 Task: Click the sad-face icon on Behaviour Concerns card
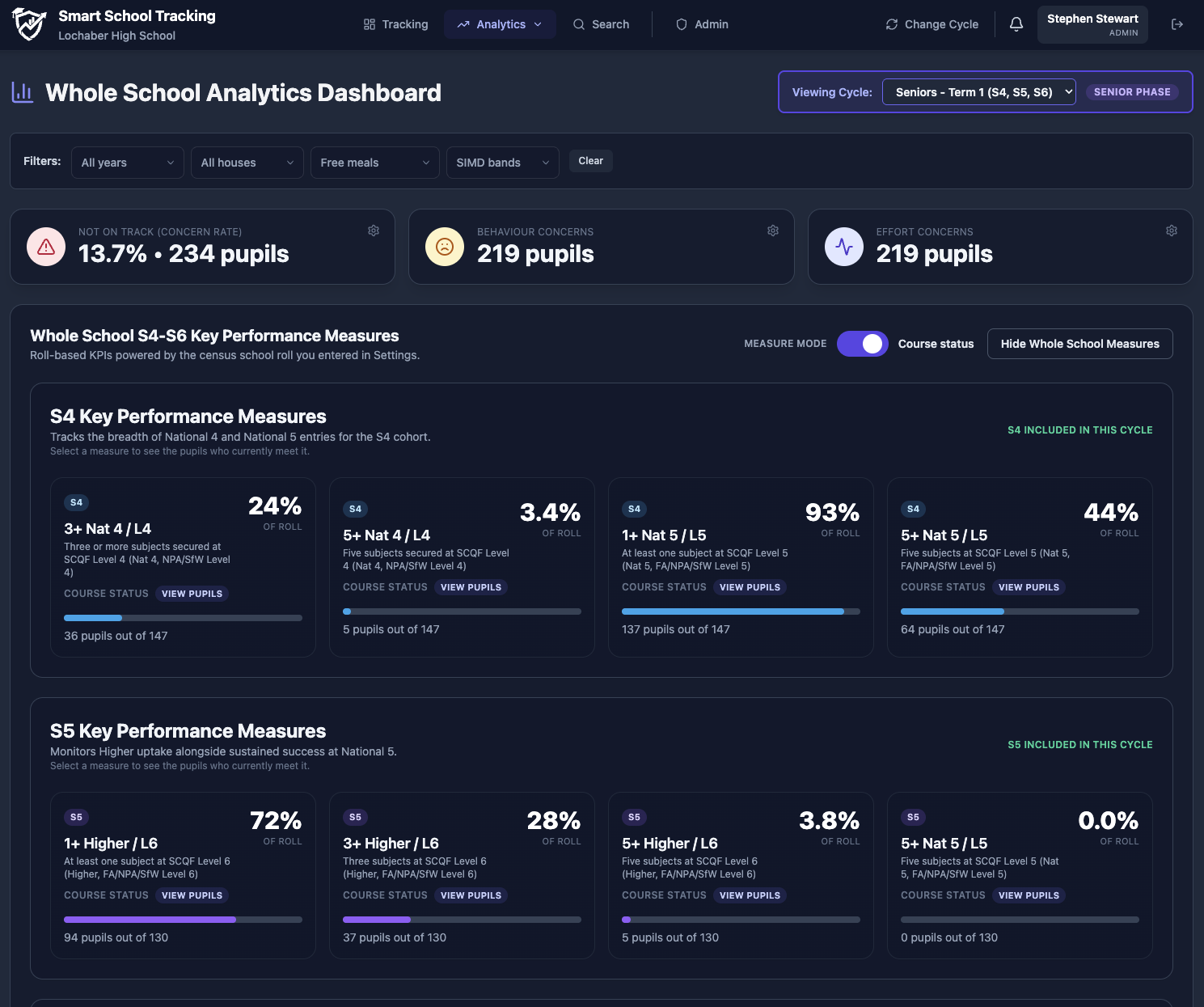pyautogui.click(x=444, y=247)
